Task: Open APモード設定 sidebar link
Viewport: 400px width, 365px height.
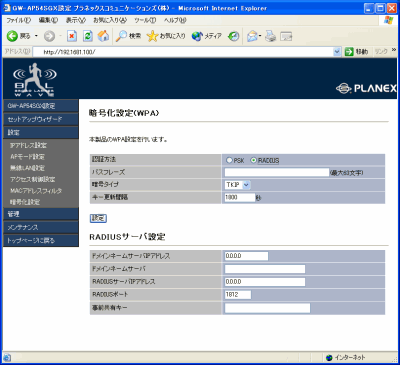Action: (x=27, y=157)
